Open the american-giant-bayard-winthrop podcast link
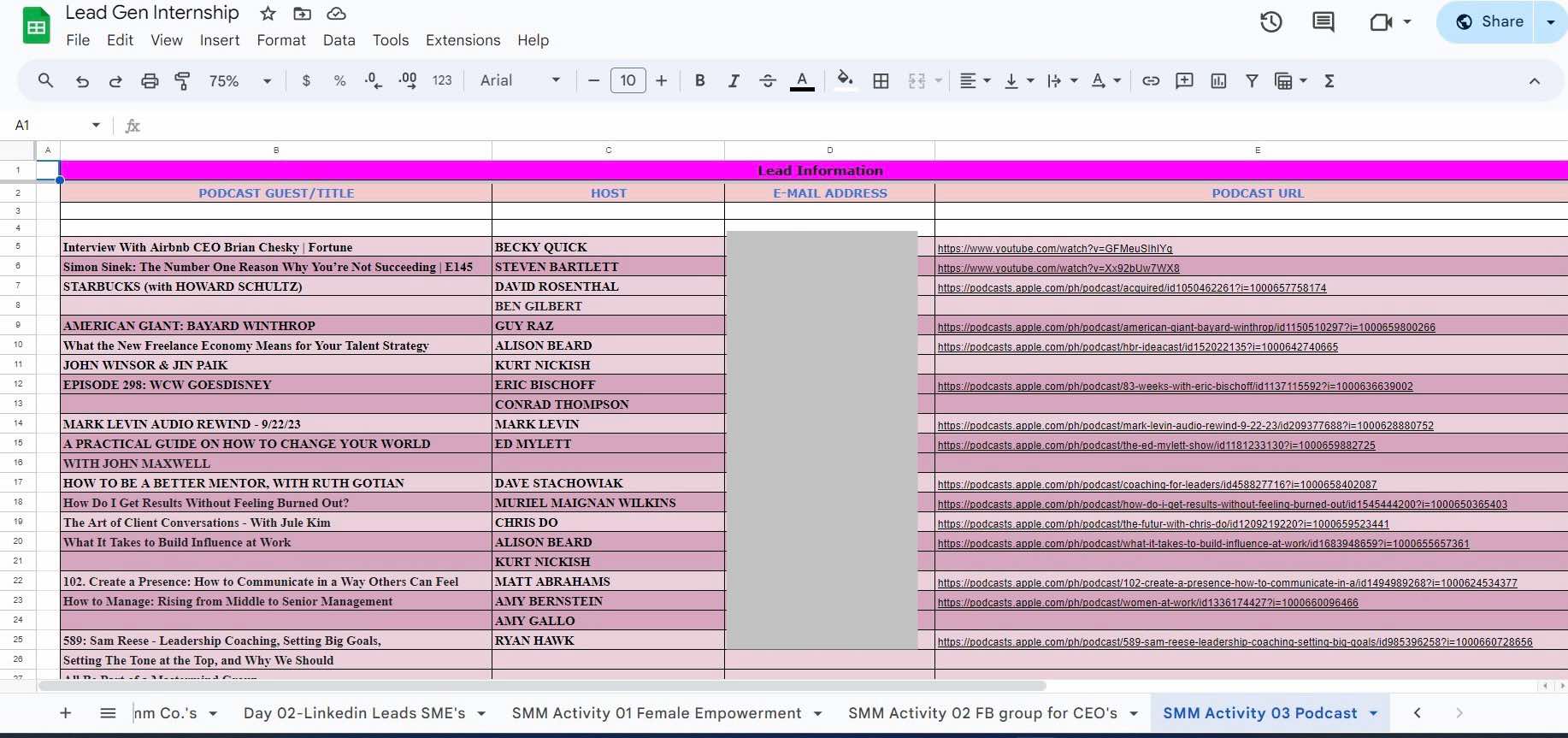Viewport: 1568px width, 738px height. [x=1186, y=328]
